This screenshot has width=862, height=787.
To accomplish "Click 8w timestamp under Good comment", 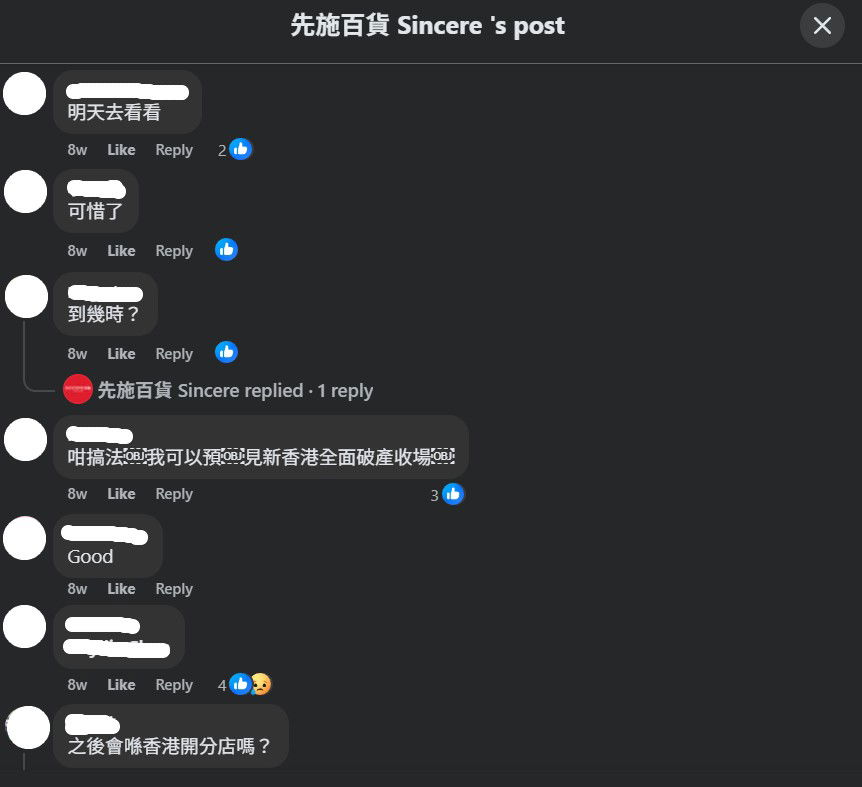I will click(x=77, y=589).
